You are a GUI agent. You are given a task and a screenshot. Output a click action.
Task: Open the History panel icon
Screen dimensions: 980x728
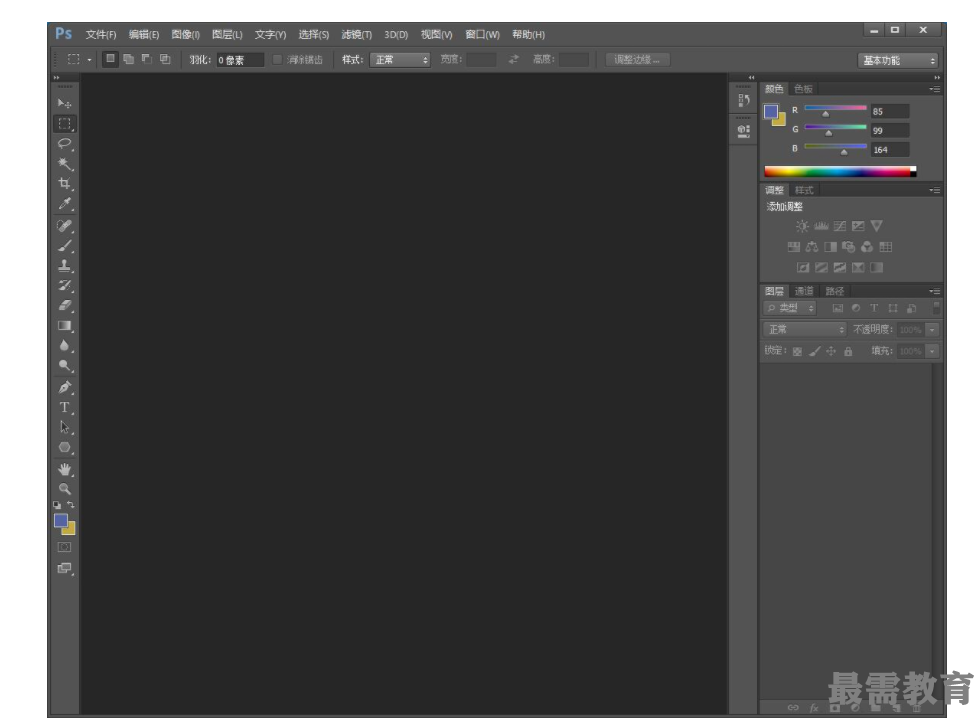pos(743,101)
